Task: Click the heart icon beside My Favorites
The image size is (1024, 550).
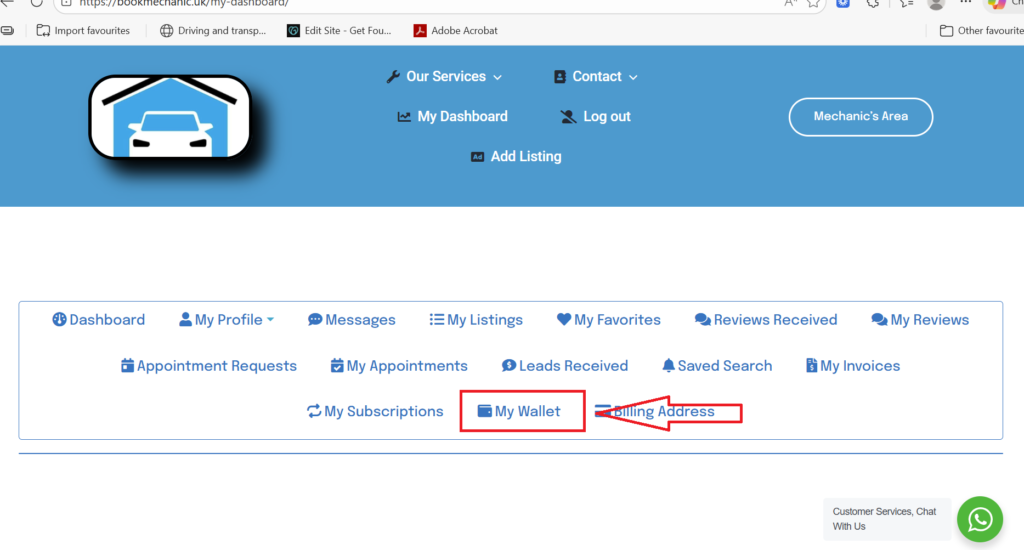Action: [564, 320]
